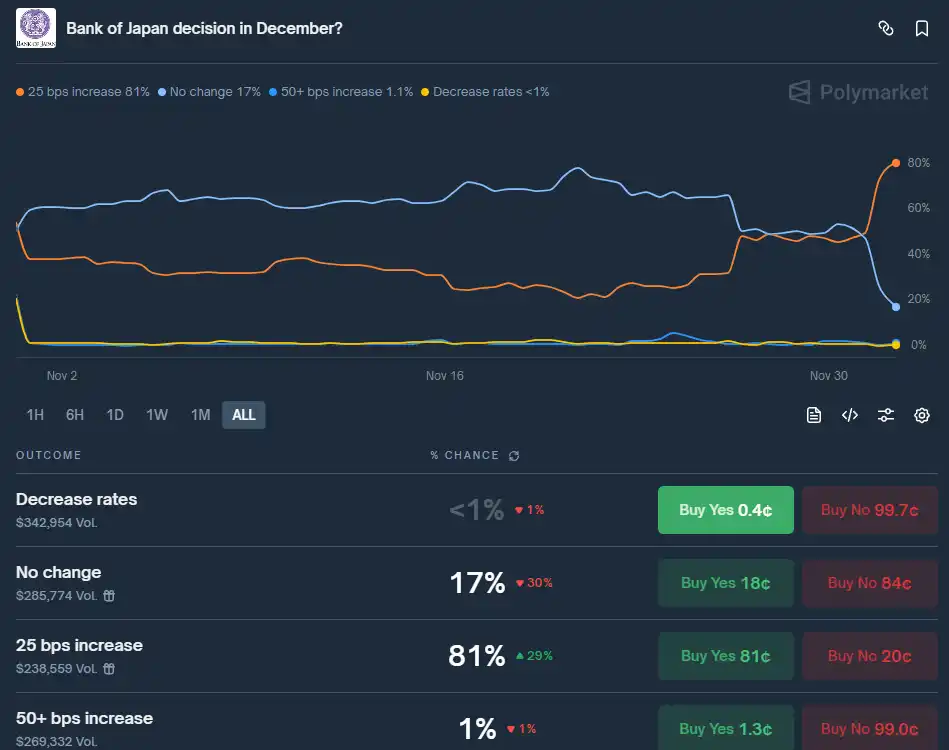Image resolution: width=949 pixels, height=750 pixels.
Task: Click the orange endpoint marker near 80%
Action: [896, 163]
